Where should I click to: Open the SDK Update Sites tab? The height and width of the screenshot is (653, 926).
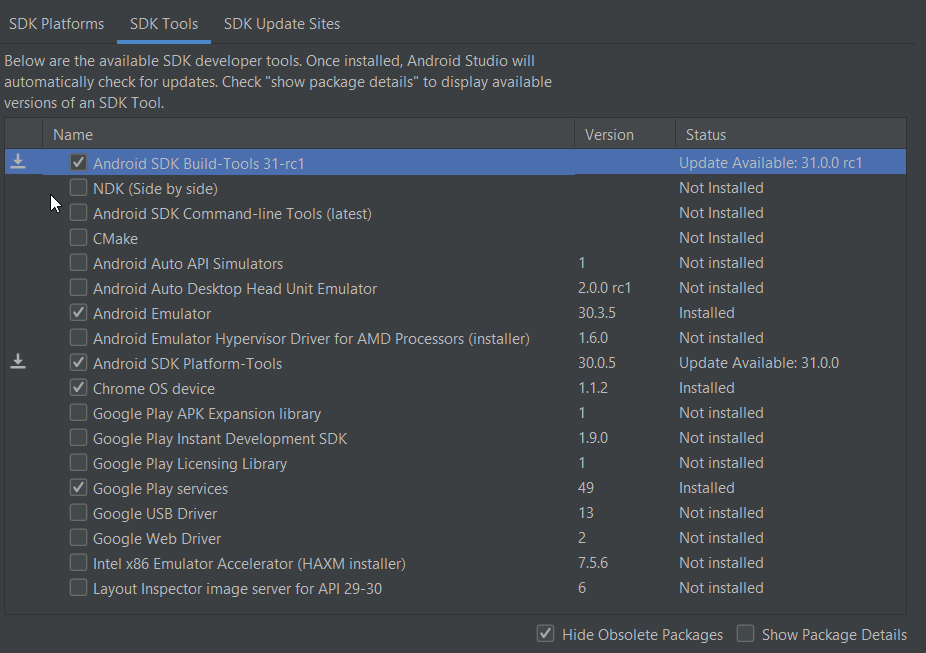tap(282, 23)
